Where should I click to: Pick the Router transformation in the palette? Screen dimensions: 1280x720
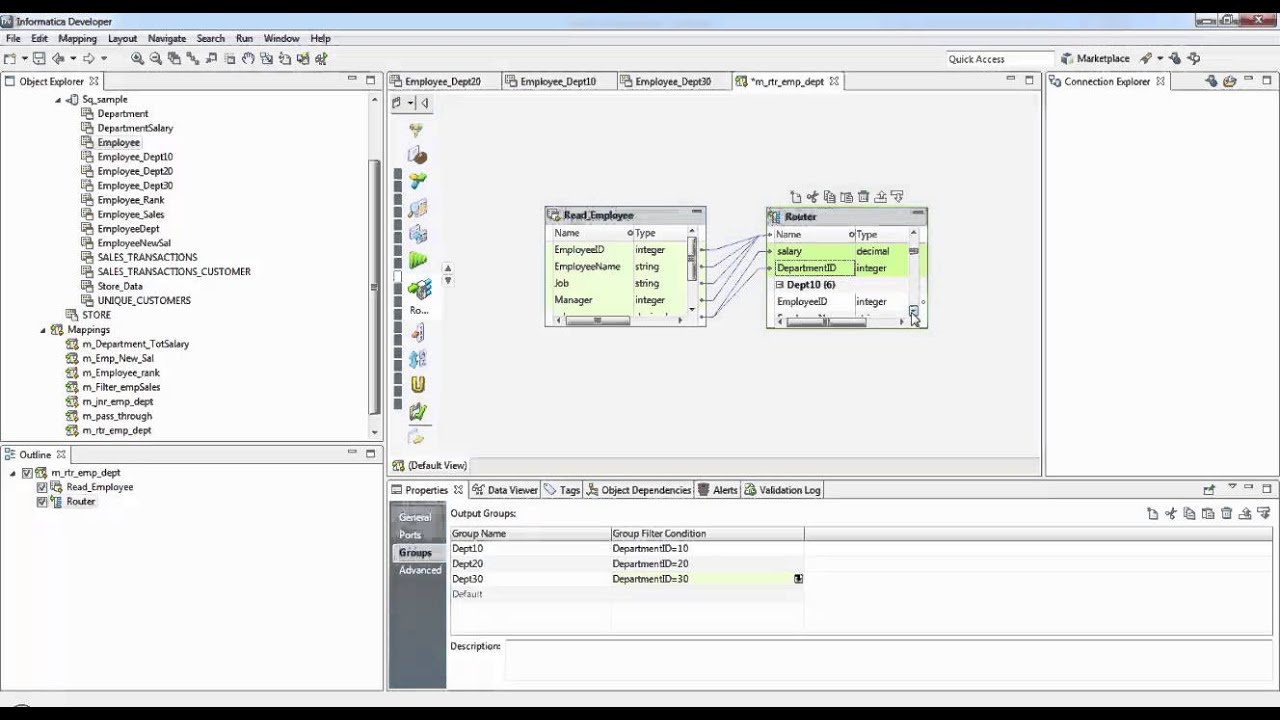tap(418, 290)
